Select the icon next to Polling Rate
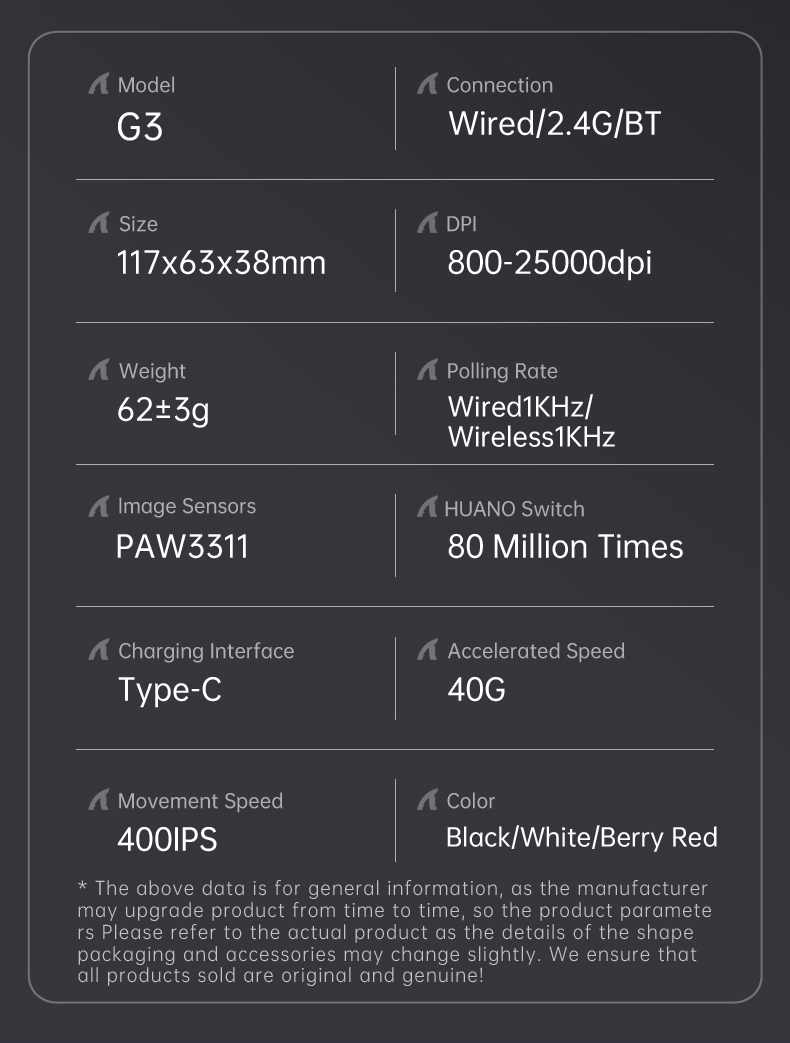Viewport: 790px width, 1043px height. tap(428, 371)
